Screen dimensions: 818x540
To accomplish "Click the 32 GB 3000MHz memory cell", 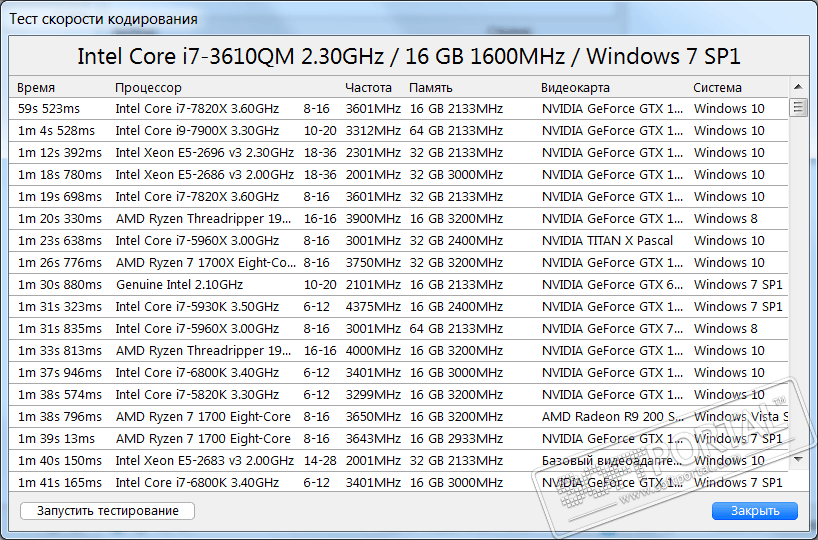I will [x=456, y=174].
